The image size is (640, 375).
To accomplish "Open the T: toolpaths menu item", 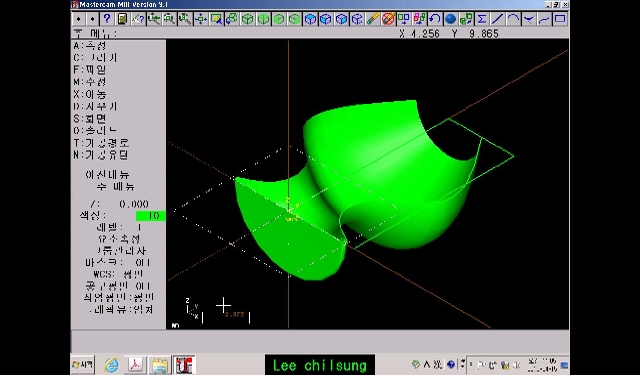I will tap(101, 143).
